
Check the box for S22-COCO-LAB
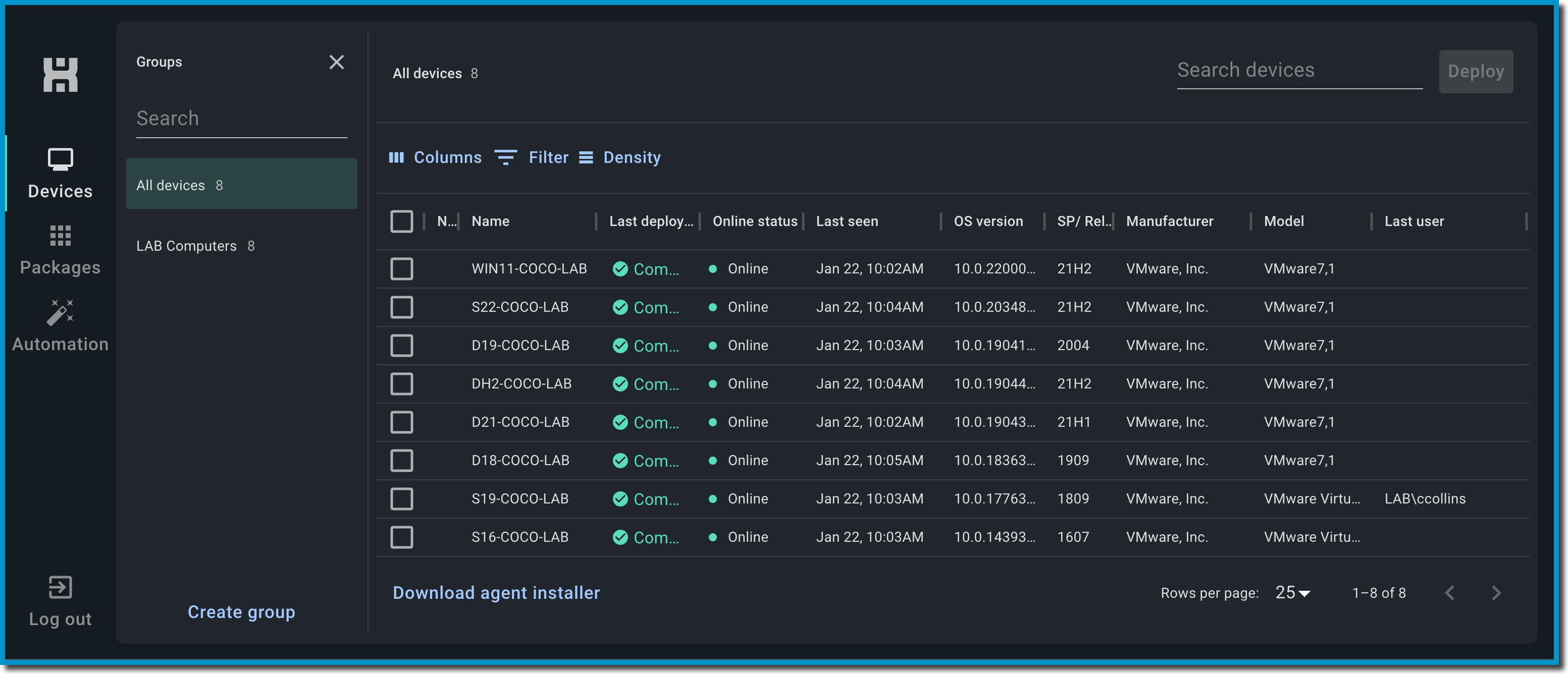click(401, 307)
